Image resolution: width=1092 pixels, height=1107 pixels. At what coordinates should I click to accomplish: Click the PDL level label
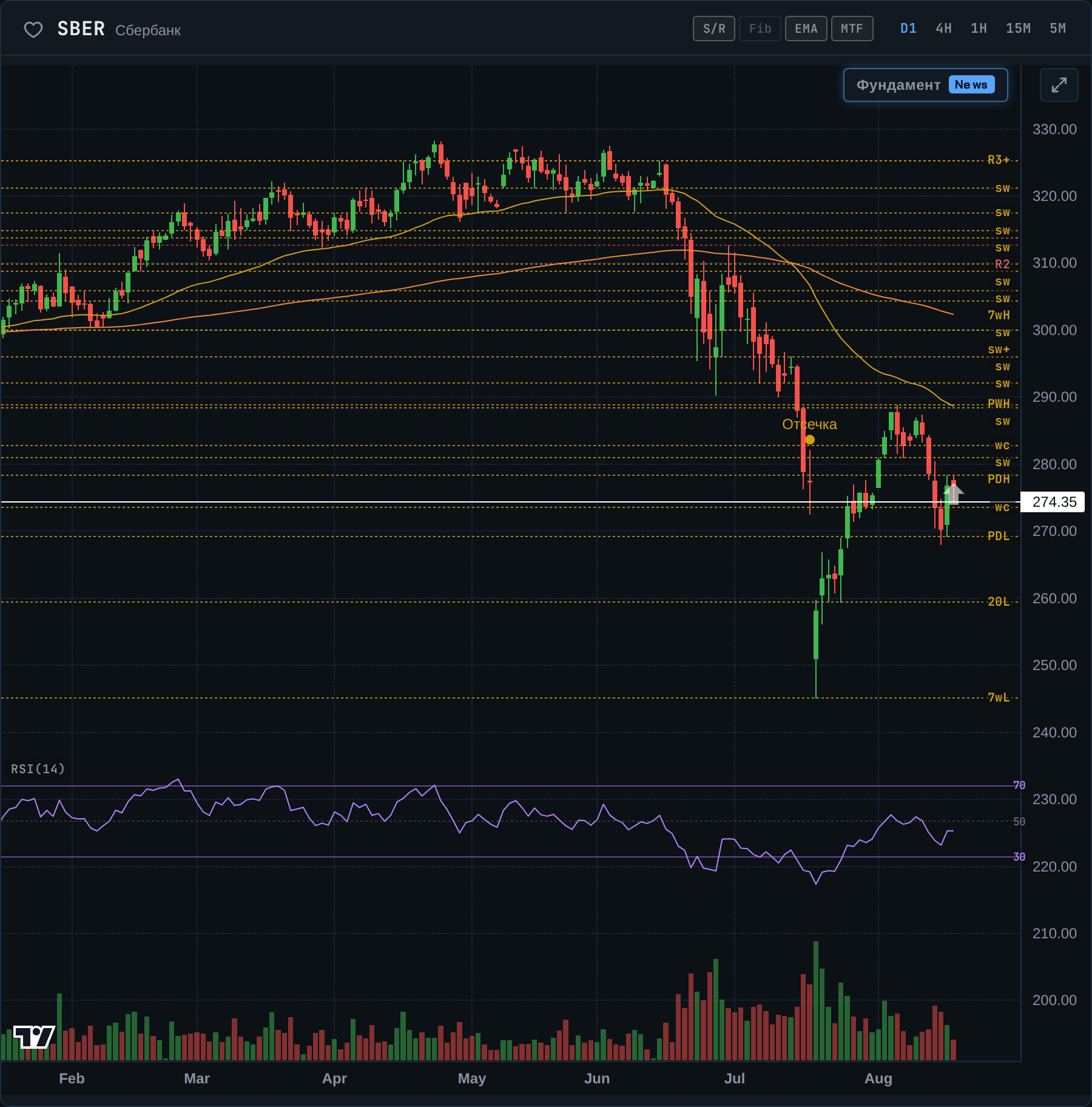[999, 536]
